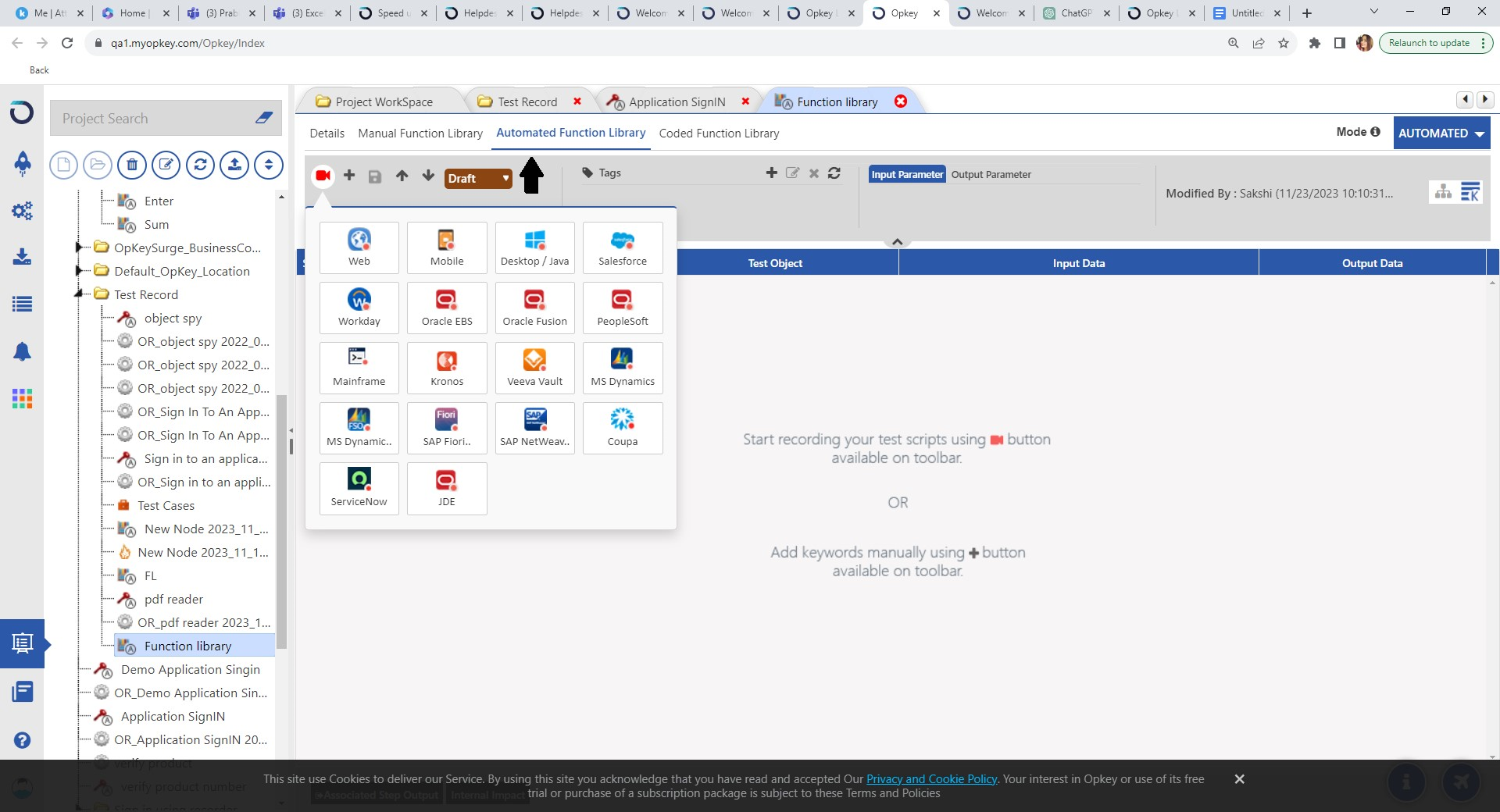Switch to the Details tab
Screen dimensions: 1500x812
pos(327,134)
